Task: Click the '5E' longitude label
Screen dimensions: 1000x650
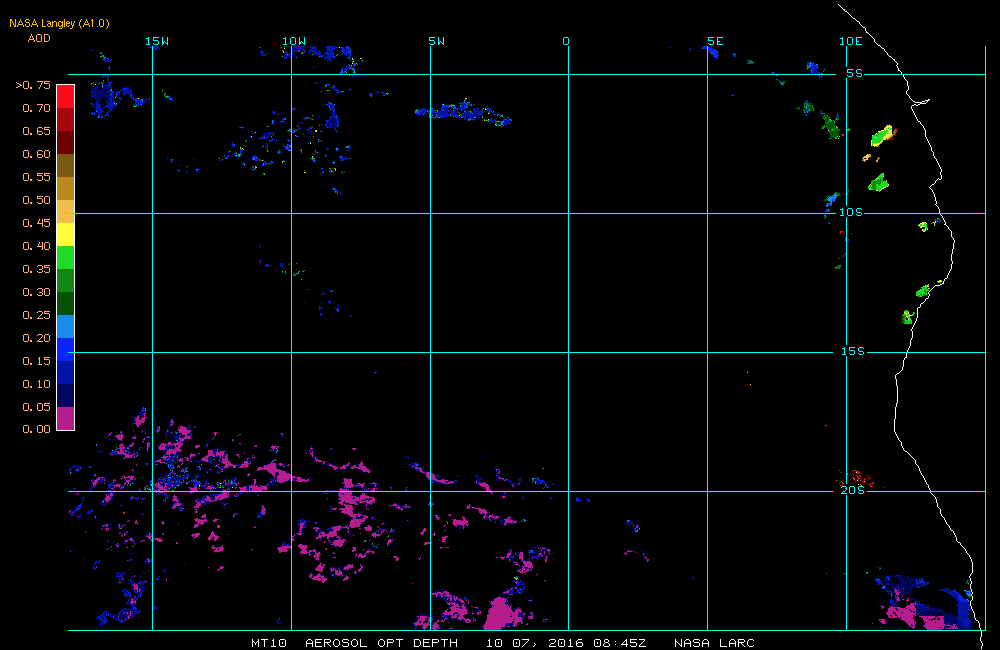Action: tap(715, 41)
